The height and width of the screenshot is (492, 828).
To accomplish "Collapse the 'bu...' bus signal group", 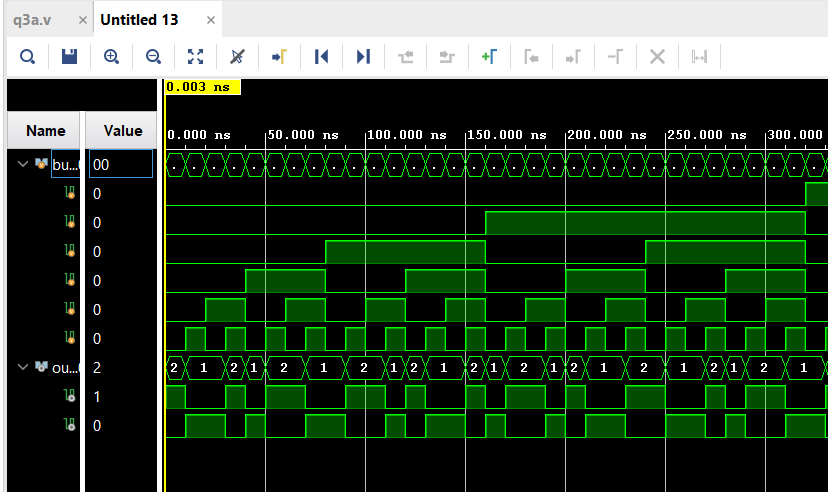I will coord(23,164).
